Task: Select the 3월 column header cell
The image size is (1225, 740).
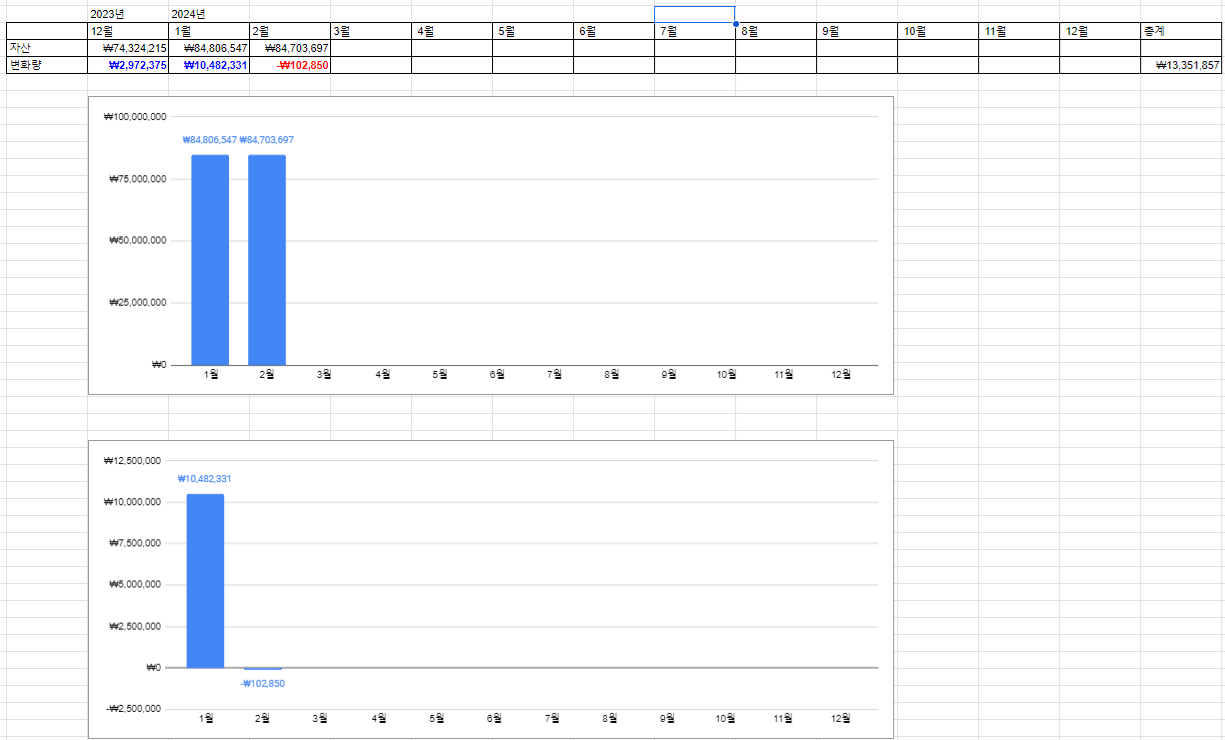Action: (x=371, y=31)
